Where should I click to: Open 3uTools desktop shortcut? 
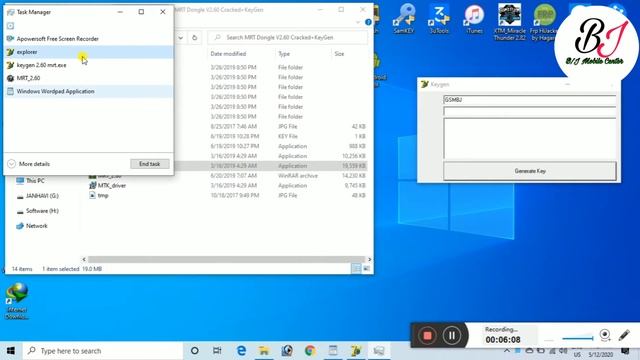(x=439, y=18)
